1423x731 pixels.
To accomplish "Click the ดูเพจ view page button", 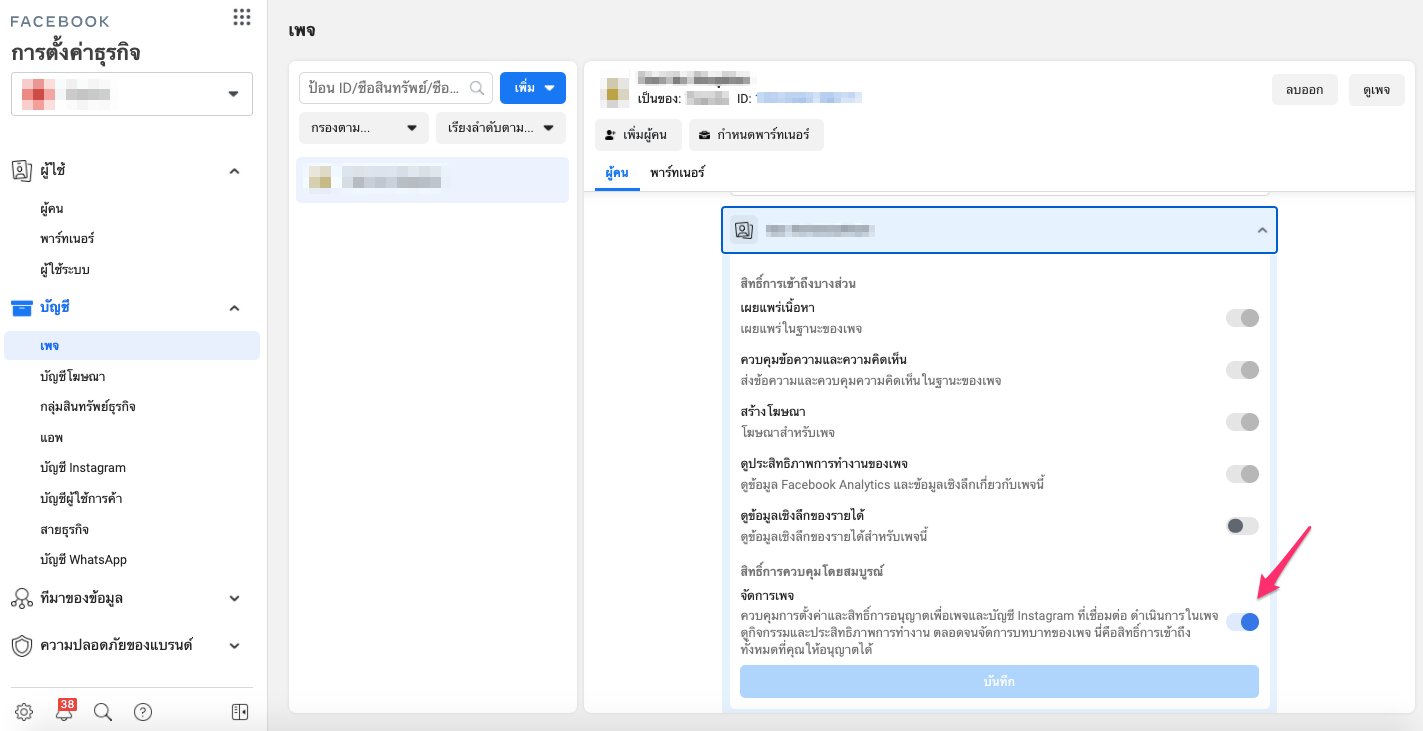I will coord(1377,90).
